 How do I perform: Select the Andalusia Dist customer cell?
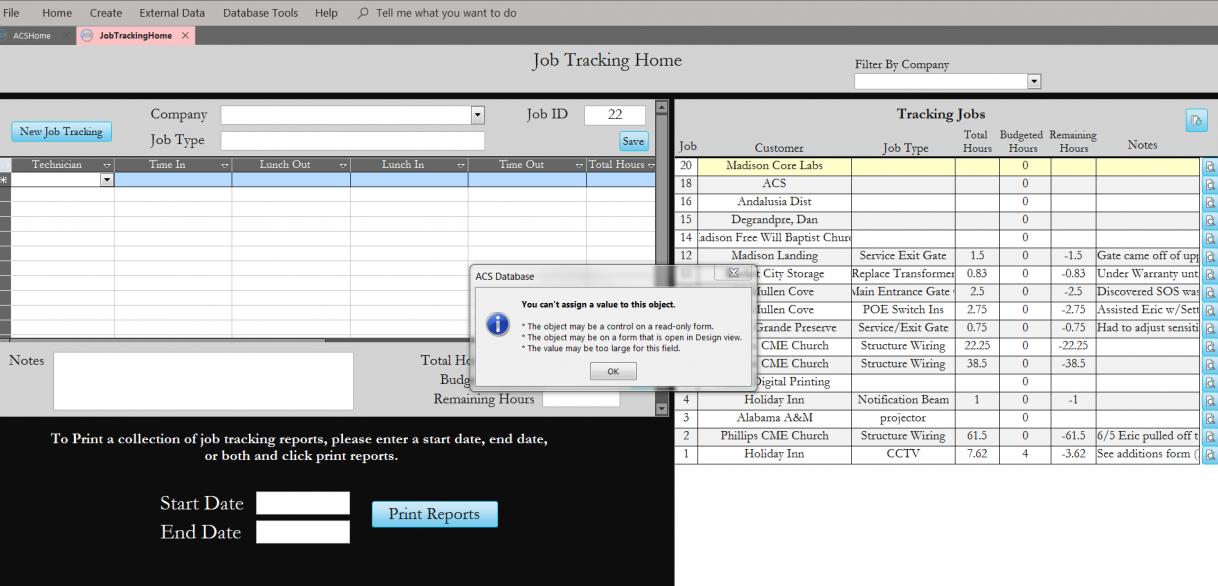(x=774, y=202)
